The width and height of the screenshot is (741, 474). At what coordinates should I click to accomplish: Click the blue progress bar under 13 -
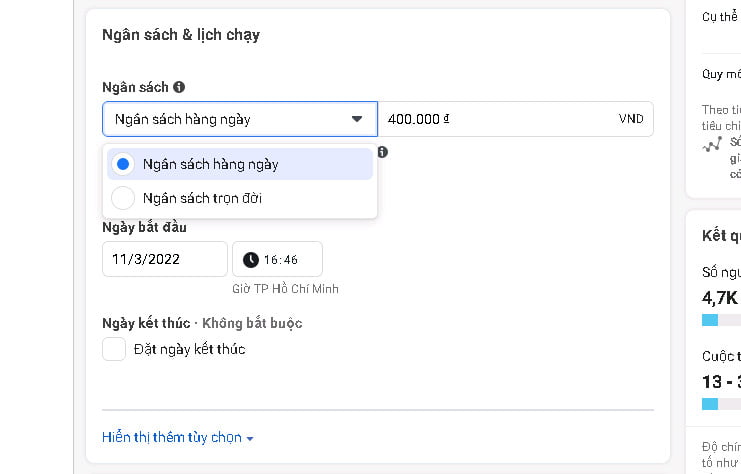710,404
